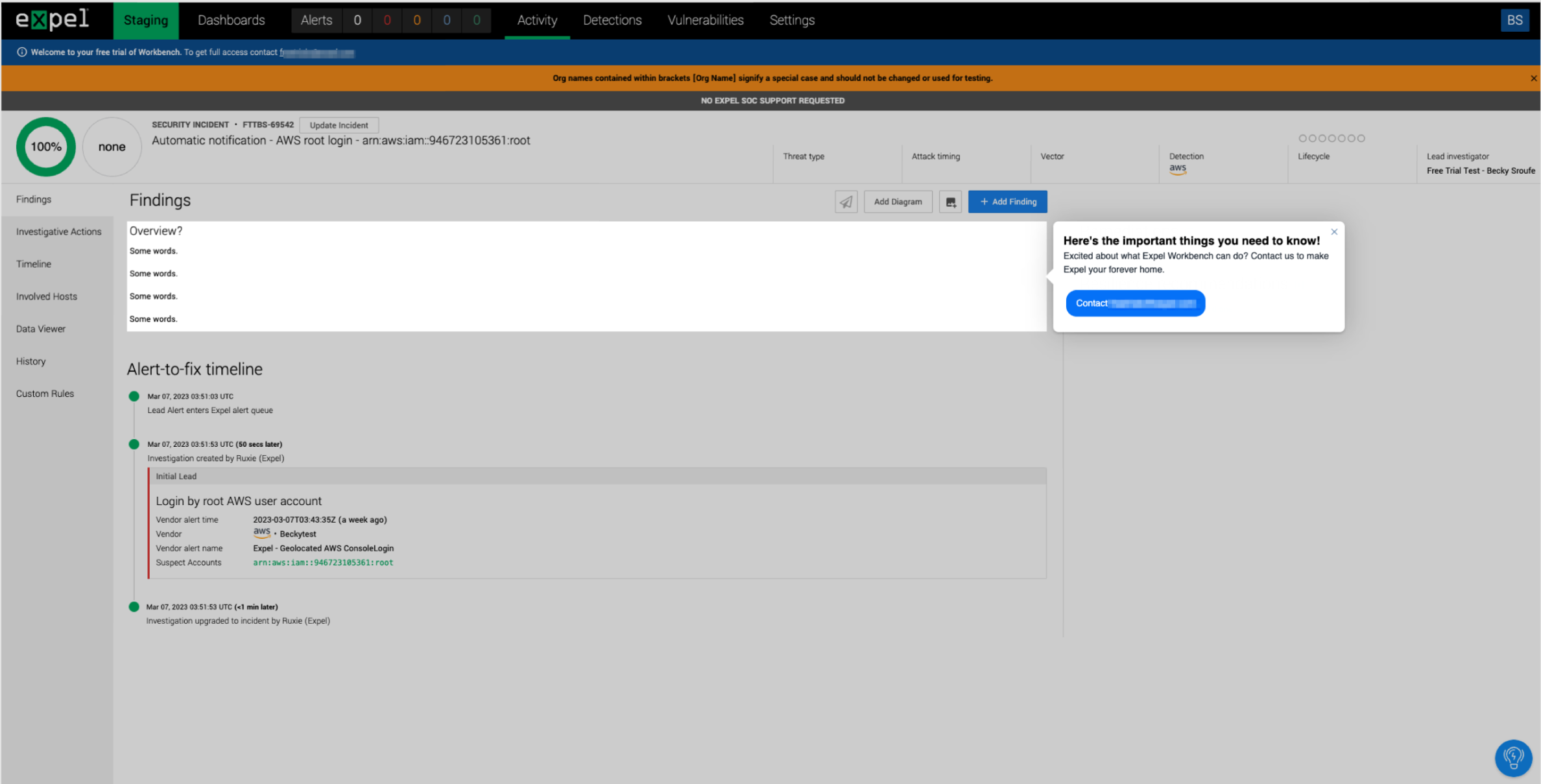Click the Expel logo
The image size is (1541, 784).
(x=52, y=19)
